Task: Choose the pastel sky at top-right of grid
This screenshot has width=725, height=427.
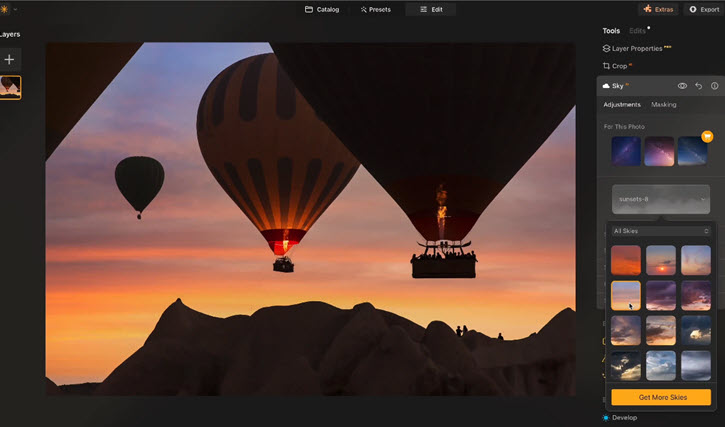Action: click(696, 260)
